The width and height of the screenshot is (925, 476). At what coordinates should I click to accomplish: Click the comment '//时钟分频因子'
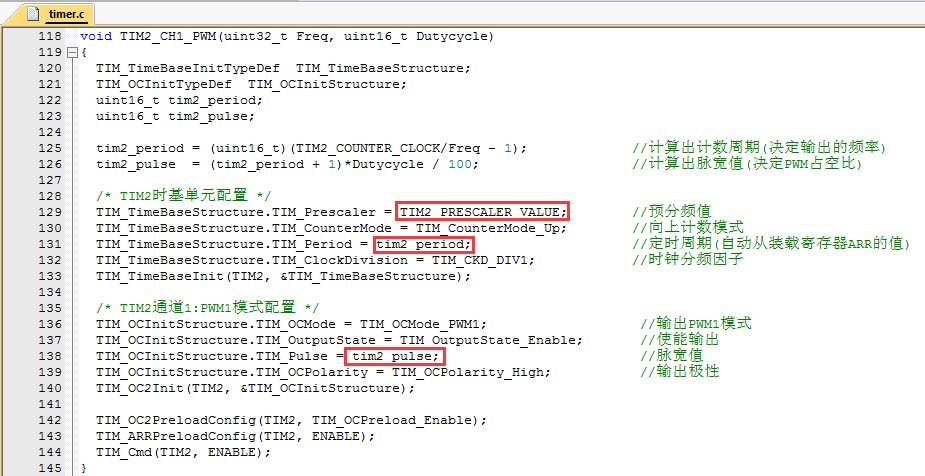(688, 259)
